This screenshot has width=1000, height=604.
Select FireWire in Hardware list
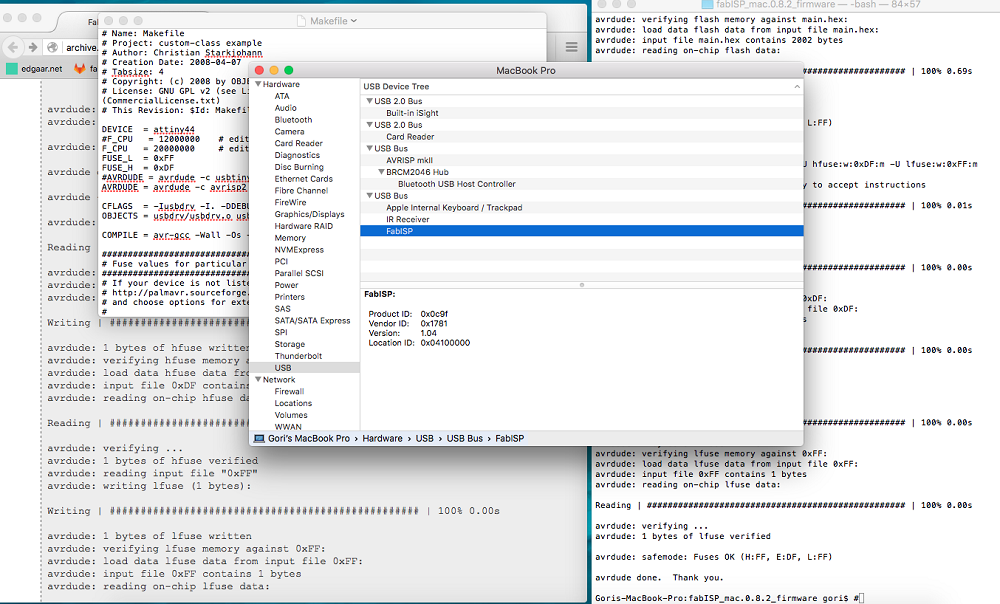[x=290, y=202]
